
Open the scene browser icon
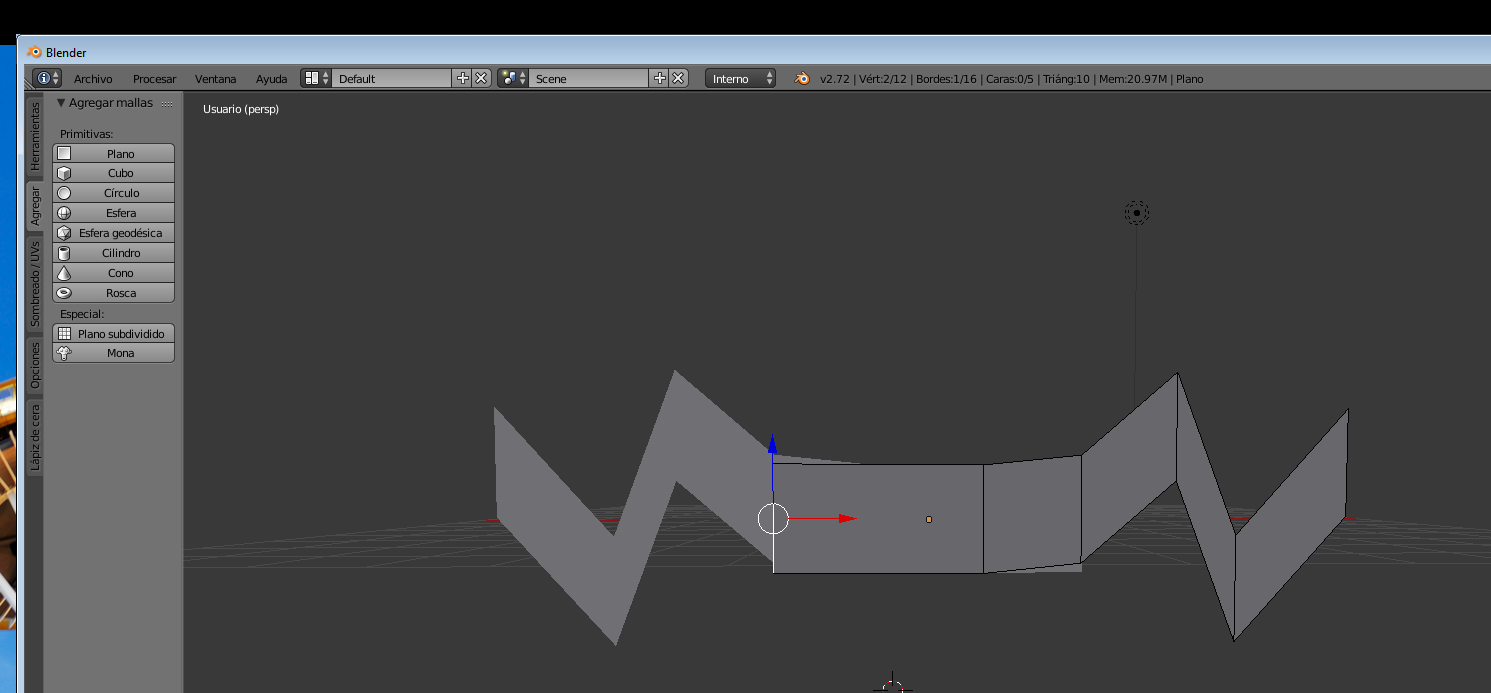513,78
